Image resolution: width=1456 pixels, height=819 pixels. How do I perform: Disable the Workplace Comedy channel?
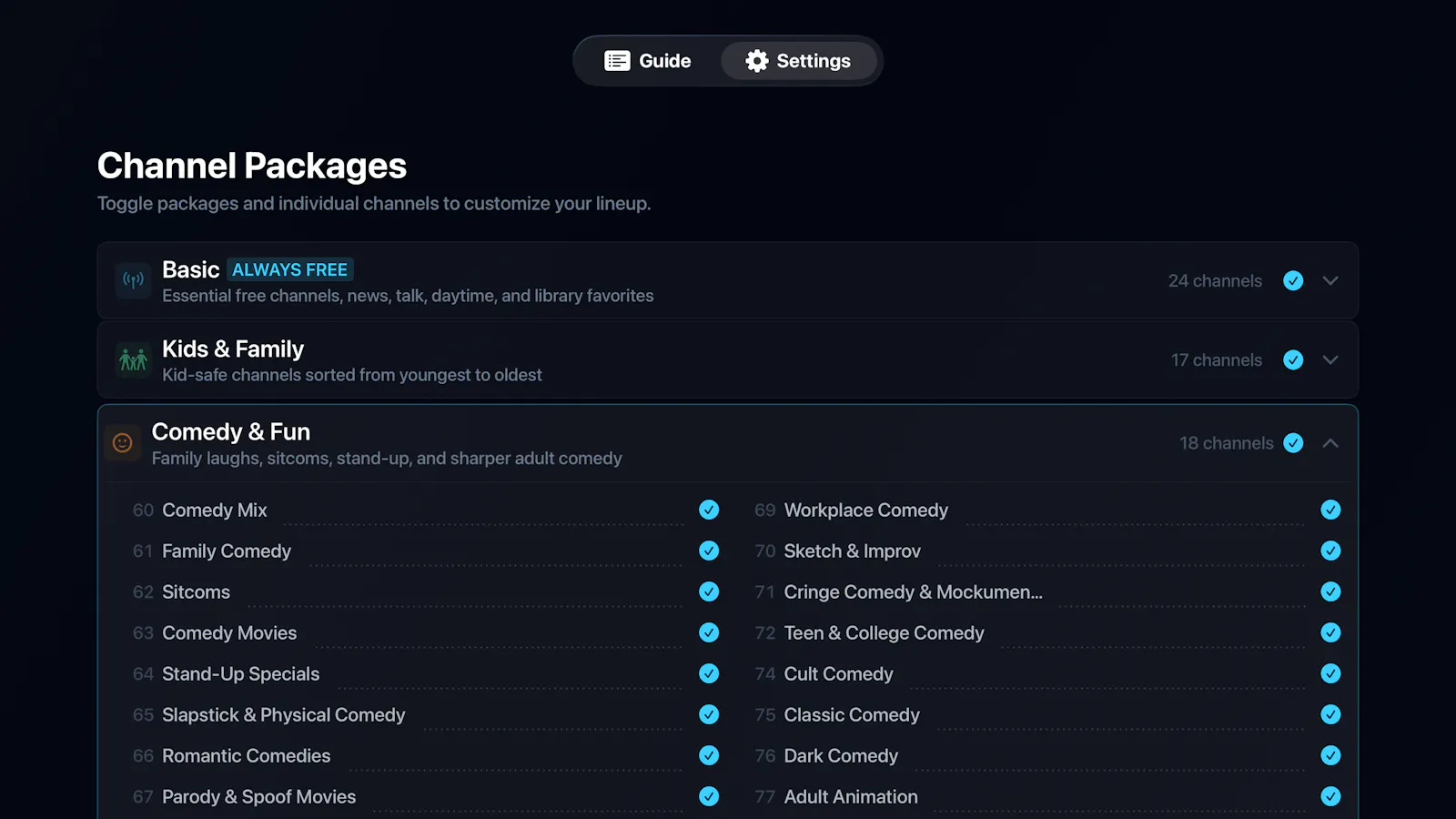[x=1330, y=510]
